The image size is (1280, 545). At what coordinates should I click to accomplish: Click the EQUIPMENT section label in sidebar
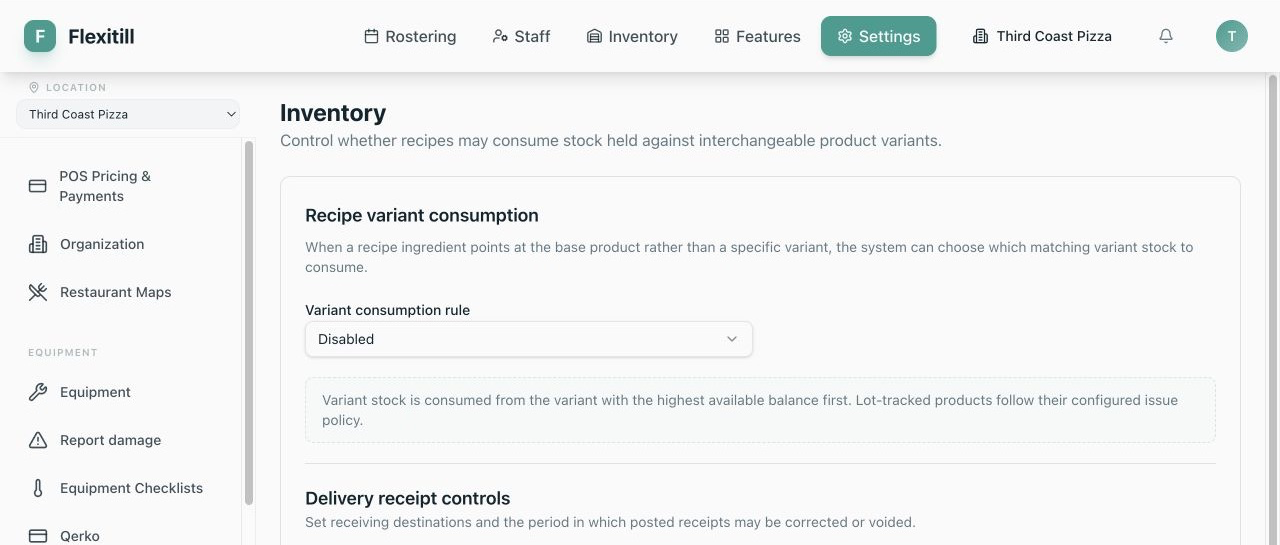pos(63,352)
